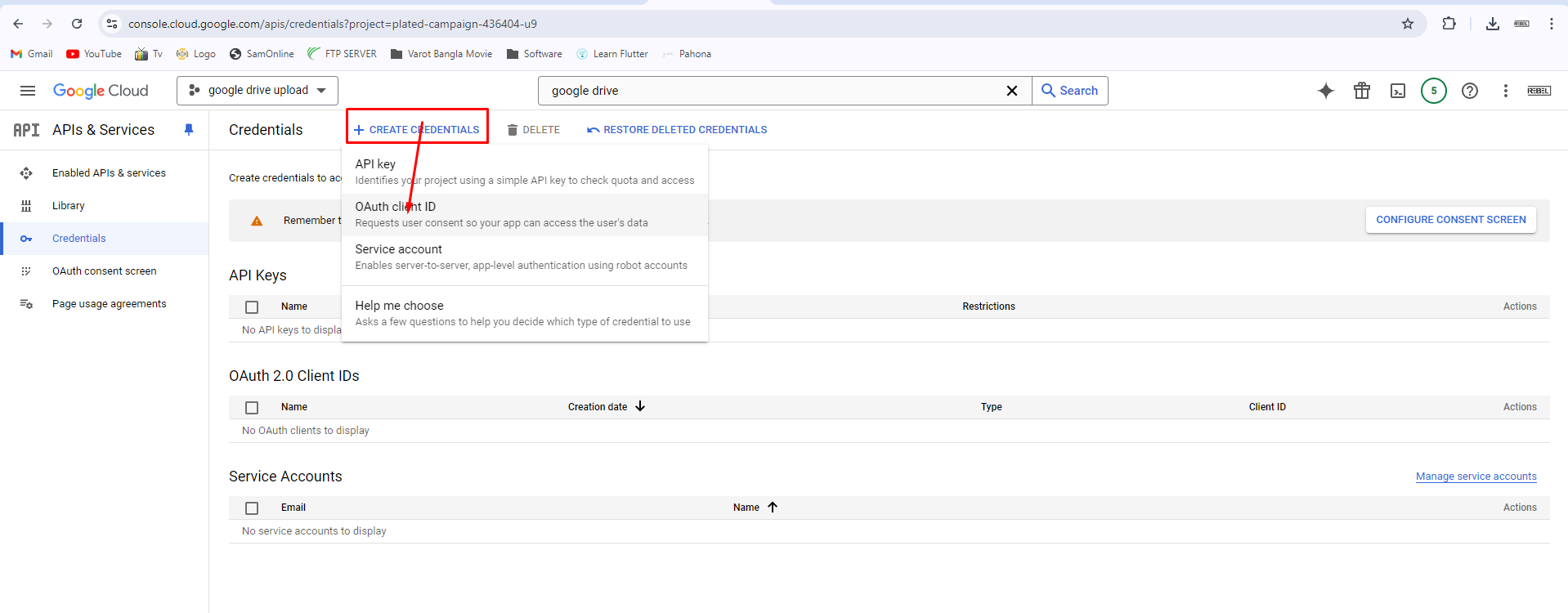Image resolution: width=1568 pixels, height=613 pixels.
Task: Sort service accounts by Name arrow
Action: pyautogui.click(x=773, y=508)
